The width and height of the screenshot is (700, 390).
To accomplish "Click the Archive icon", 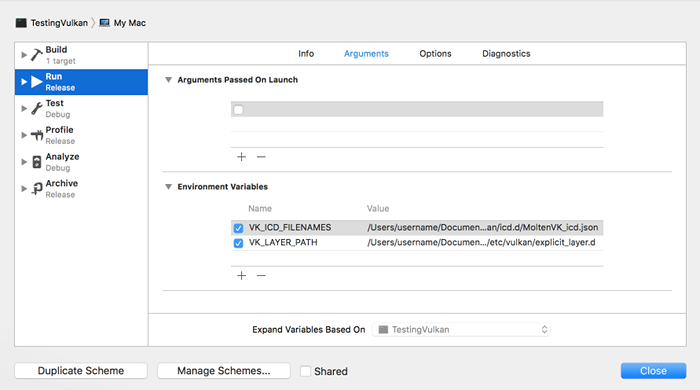I will pos(37,189).
